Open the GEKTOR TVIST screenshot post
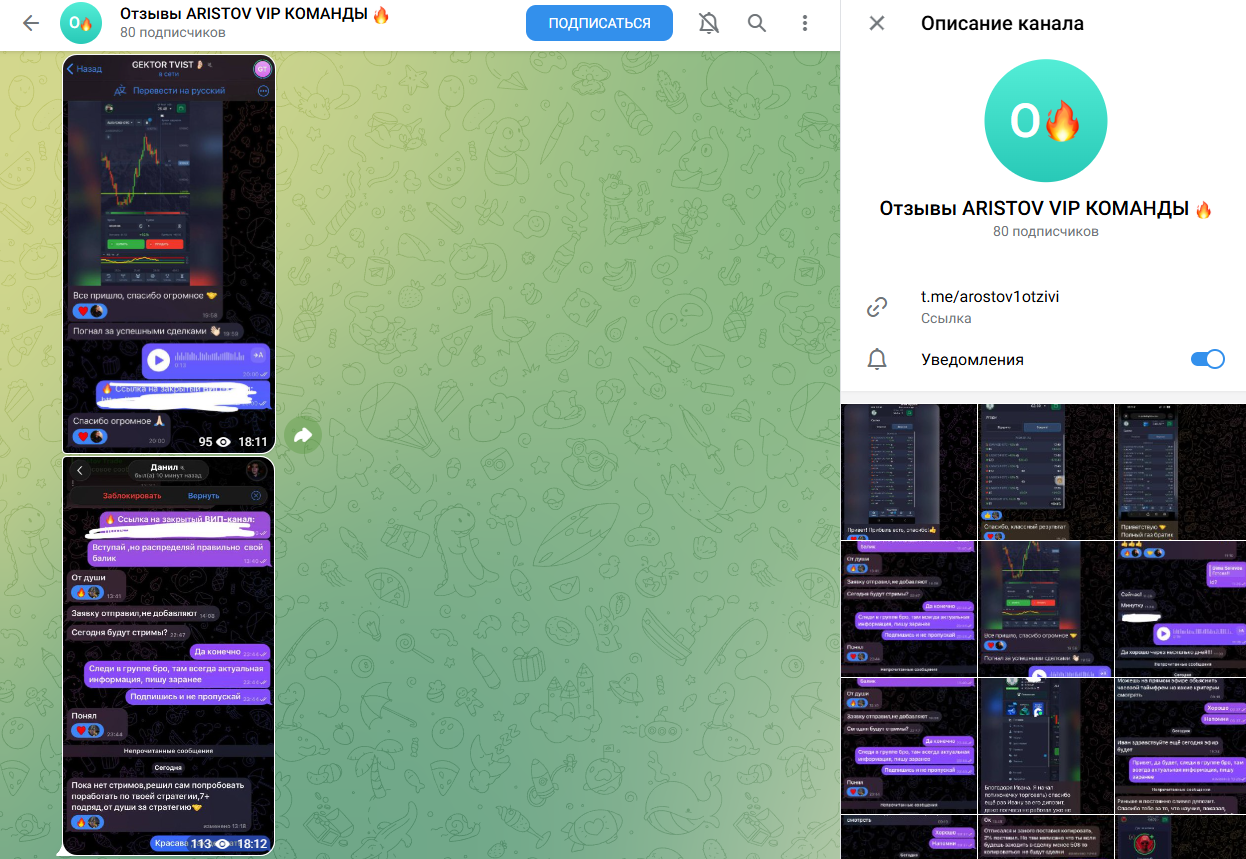 (x=168, y=254)
